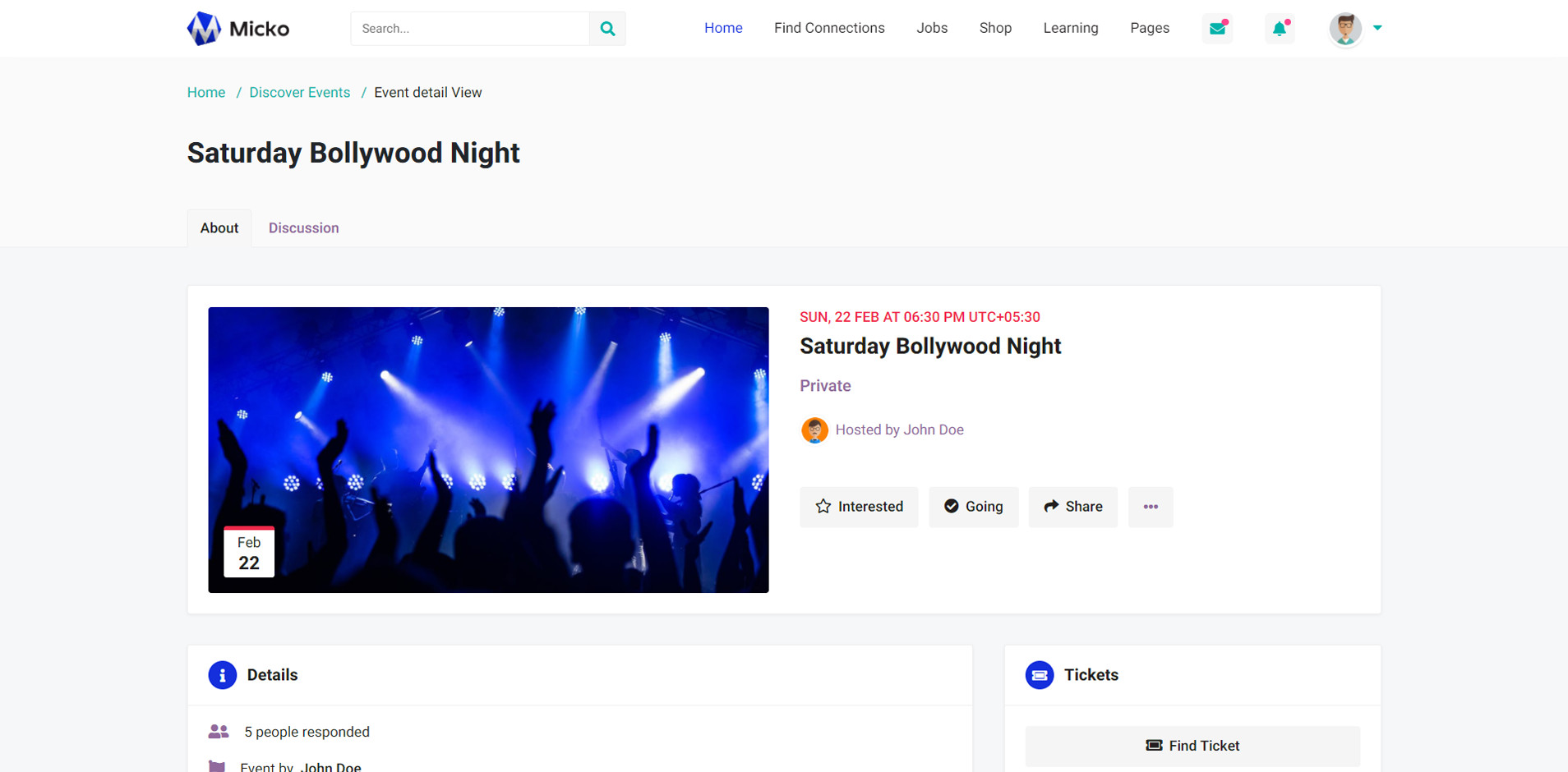The width and height of the screenshot is (1568, 772).
Task: Toggle Interested star for the event
Action: point(859,507)
